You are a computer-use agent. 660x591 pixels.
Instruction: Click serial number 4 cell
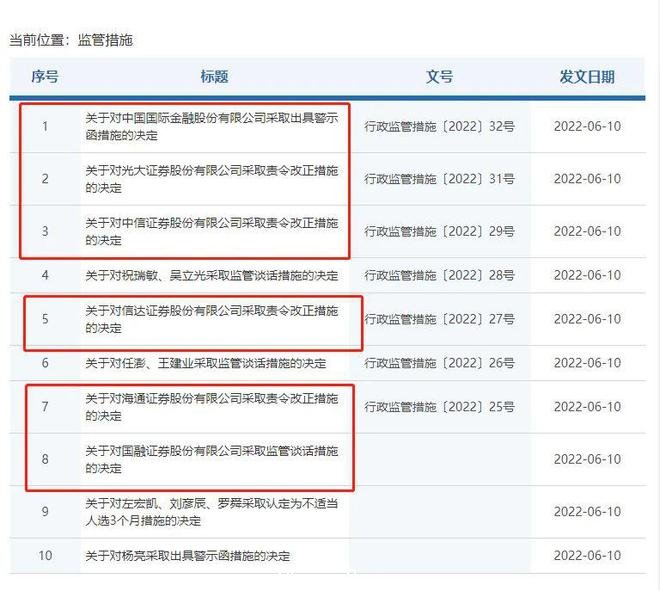coord(45,276)
